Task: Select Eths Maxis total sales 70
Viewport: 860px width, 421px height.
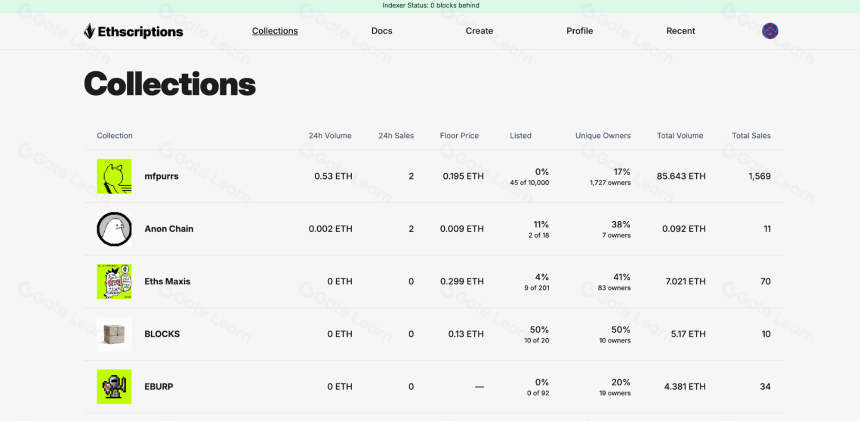Action: click(x=765, y=281)
